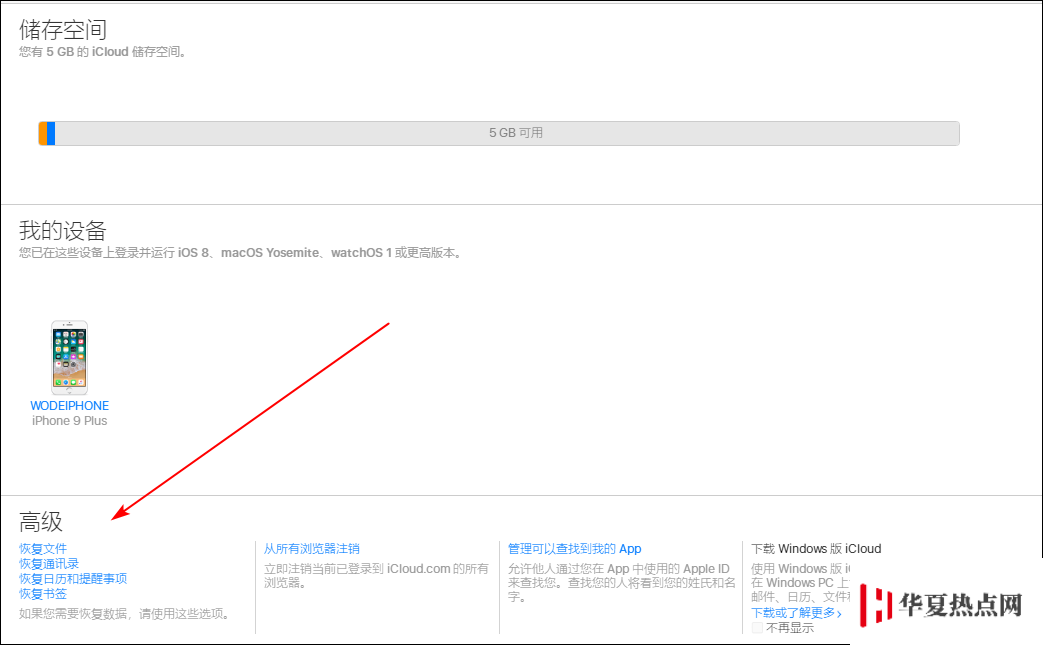Click the blue segment of storage bar
1043x645 pixels.
coord(51,133)
